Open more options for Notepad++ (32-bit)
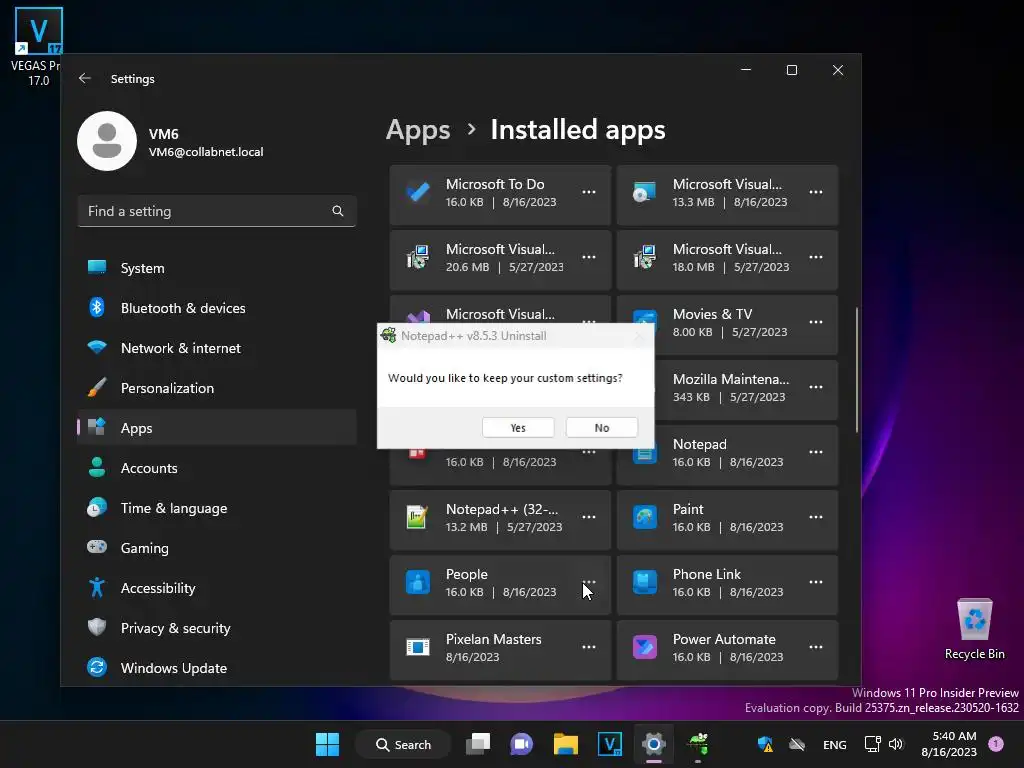This screenshot has height=768, width=1024. 588,517
